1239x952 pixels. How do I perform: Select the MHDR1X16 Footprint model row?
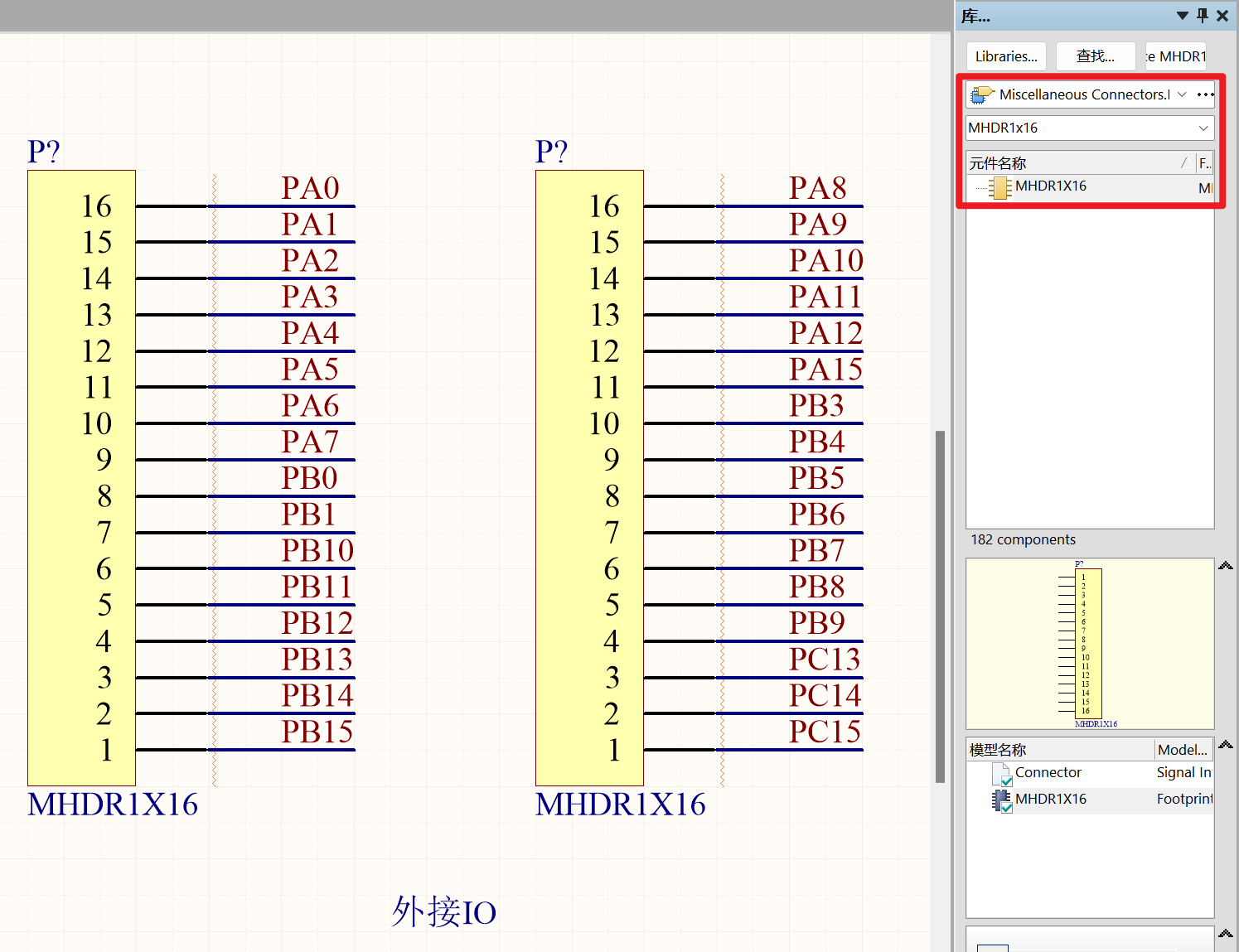pos(1091,800)
